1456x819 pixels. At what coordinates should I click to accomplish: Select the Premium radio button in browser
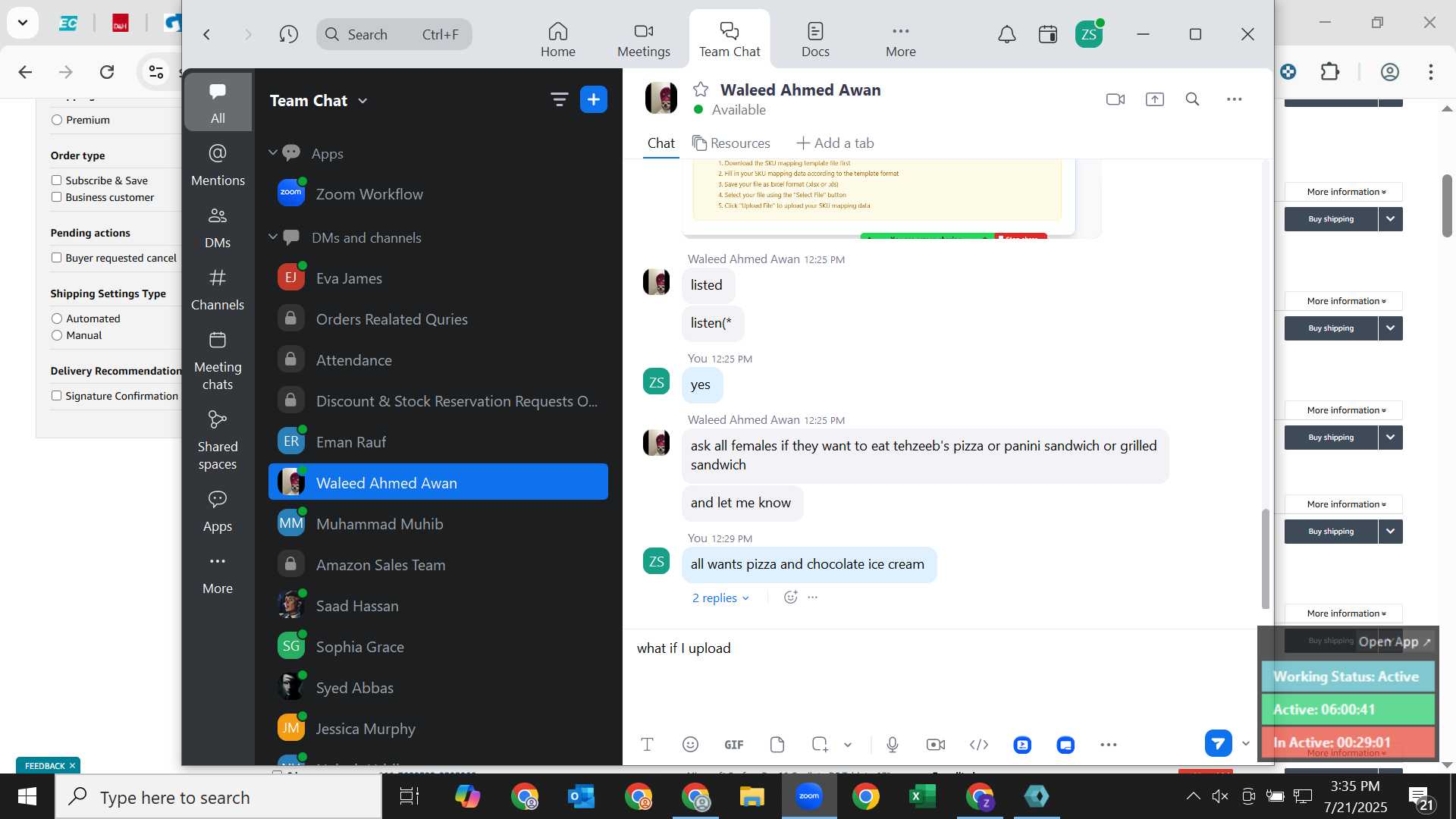click(x=57, y=120)
